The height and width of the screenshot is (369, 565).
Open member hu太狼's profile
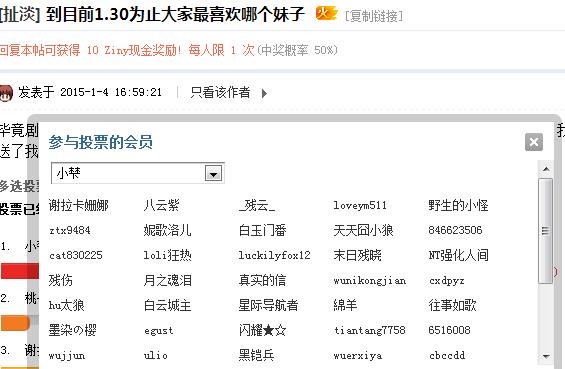pos(67,305)
